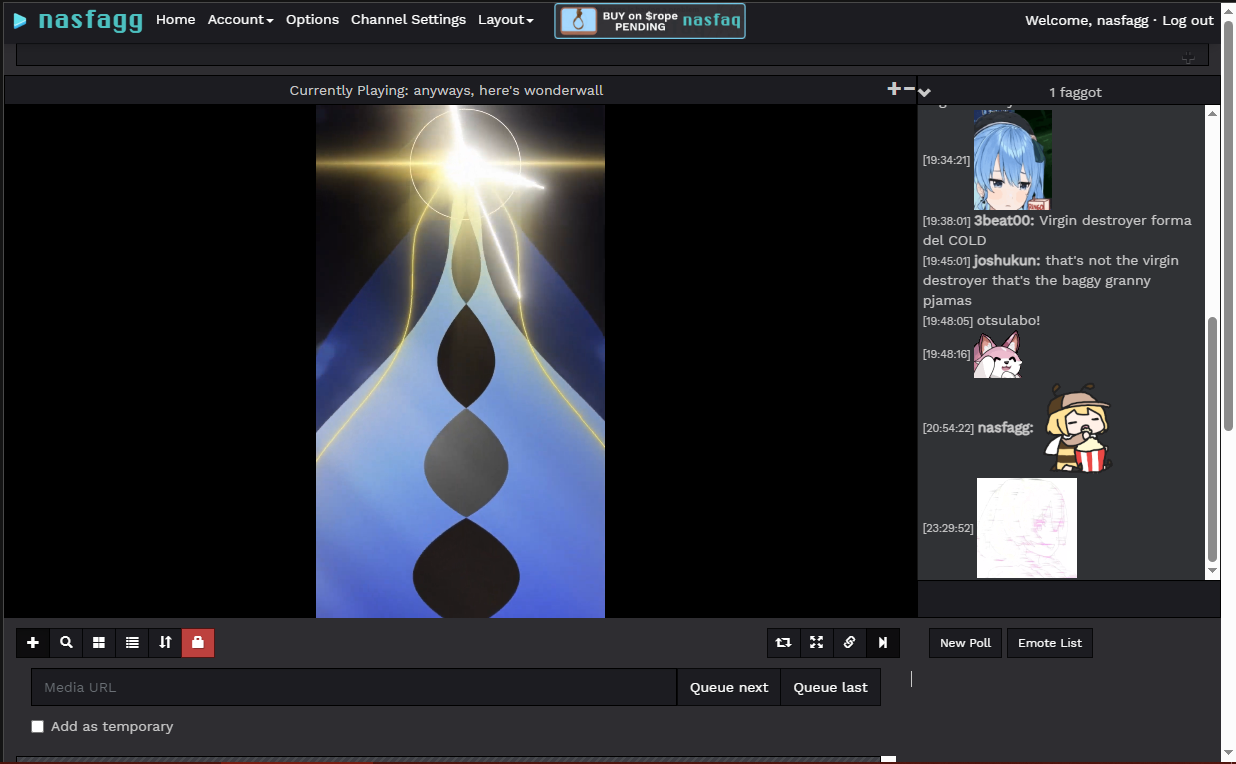Open the playlist list icon
The image size is (1236, 764).
point(132,643)
